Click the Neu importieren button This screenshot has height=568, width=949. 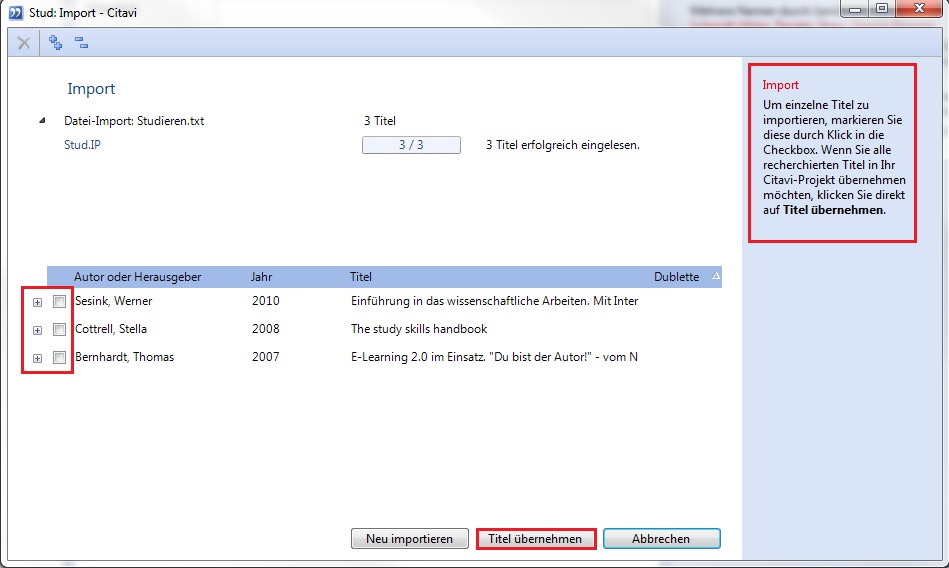[409, 539]
